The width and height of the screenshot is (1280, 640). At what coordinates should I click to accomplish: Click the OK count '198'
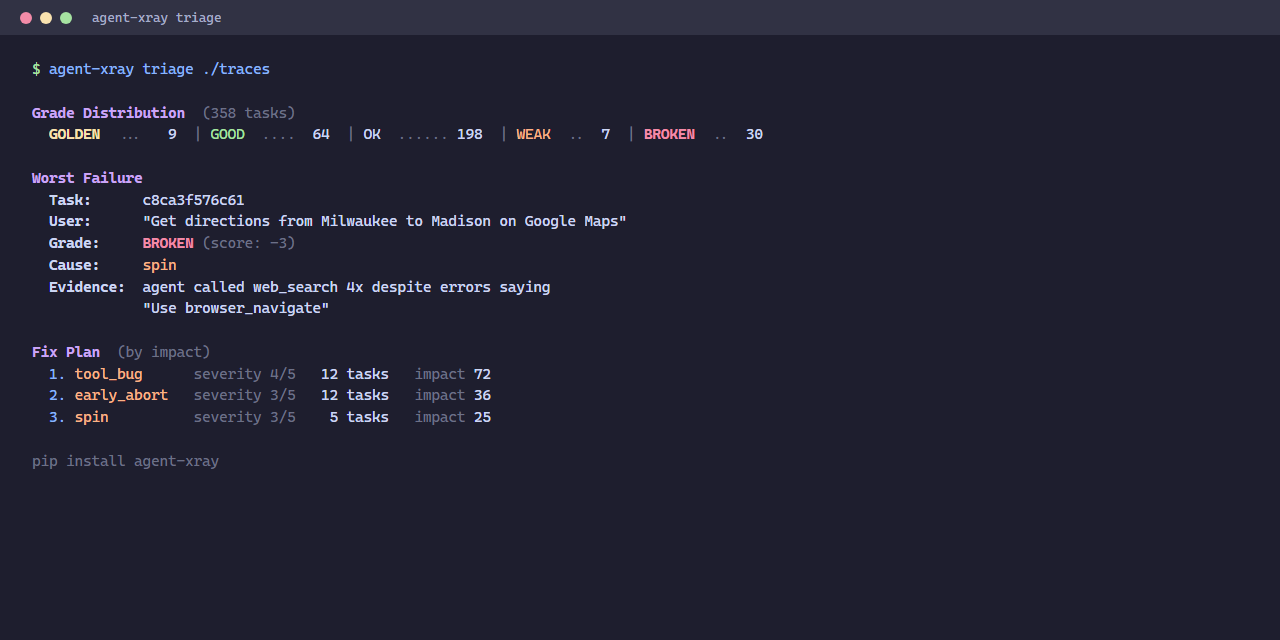[x=470, y=134]
